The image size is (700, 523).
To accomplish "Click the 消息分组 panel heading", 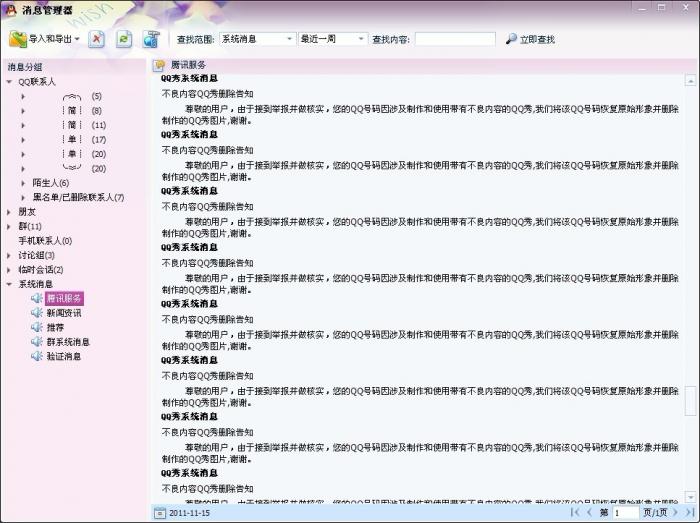I will pos(25,67).
